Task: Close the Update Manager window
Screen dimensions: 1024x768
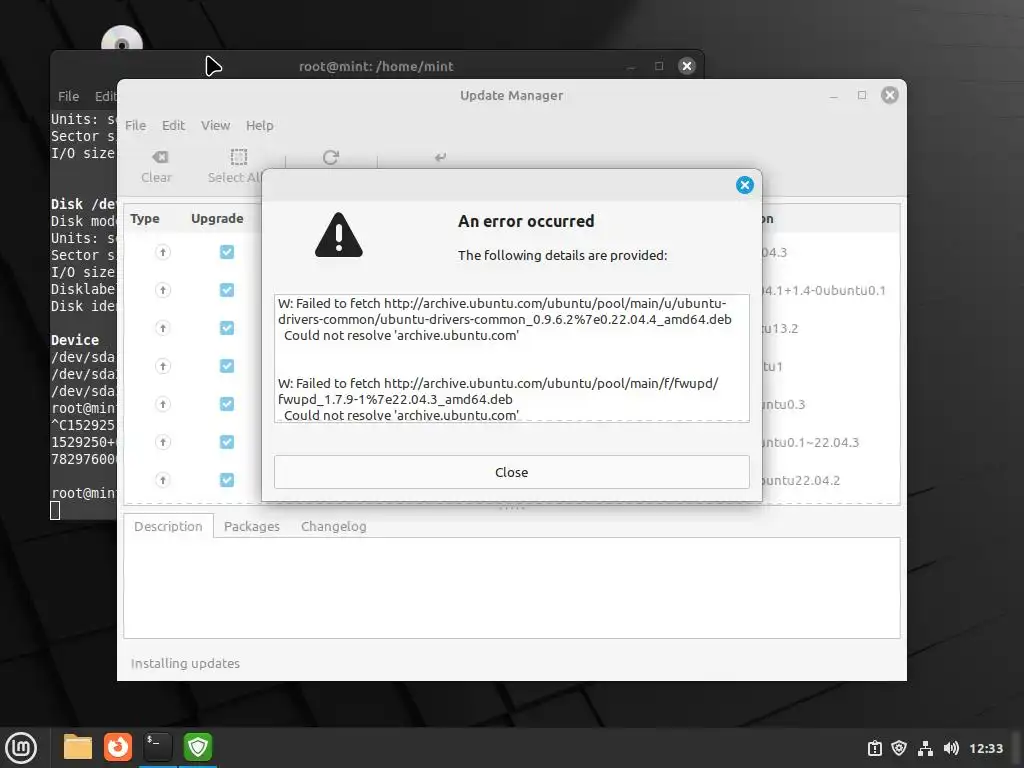Action: [x=889, y=95]
